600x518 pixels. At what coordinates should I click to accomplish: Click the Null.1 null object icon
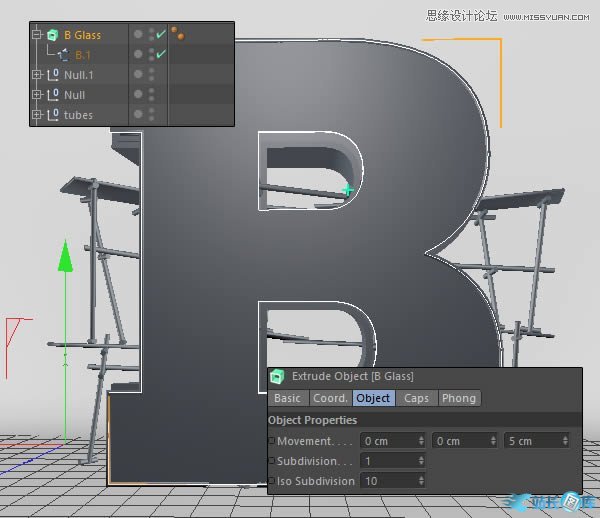coord(53,75)
